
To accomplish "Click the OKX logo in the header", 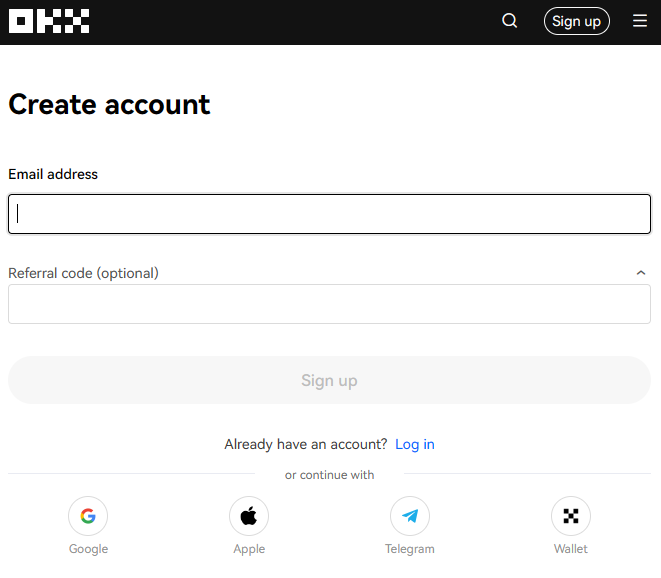I will 49,21.
